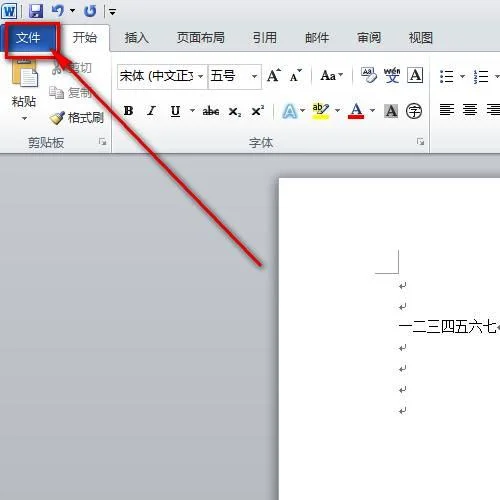This screenshot has width=500, height=500.
Task: Click the Phonetic Guide wén icon
Action: pos(392,75)
